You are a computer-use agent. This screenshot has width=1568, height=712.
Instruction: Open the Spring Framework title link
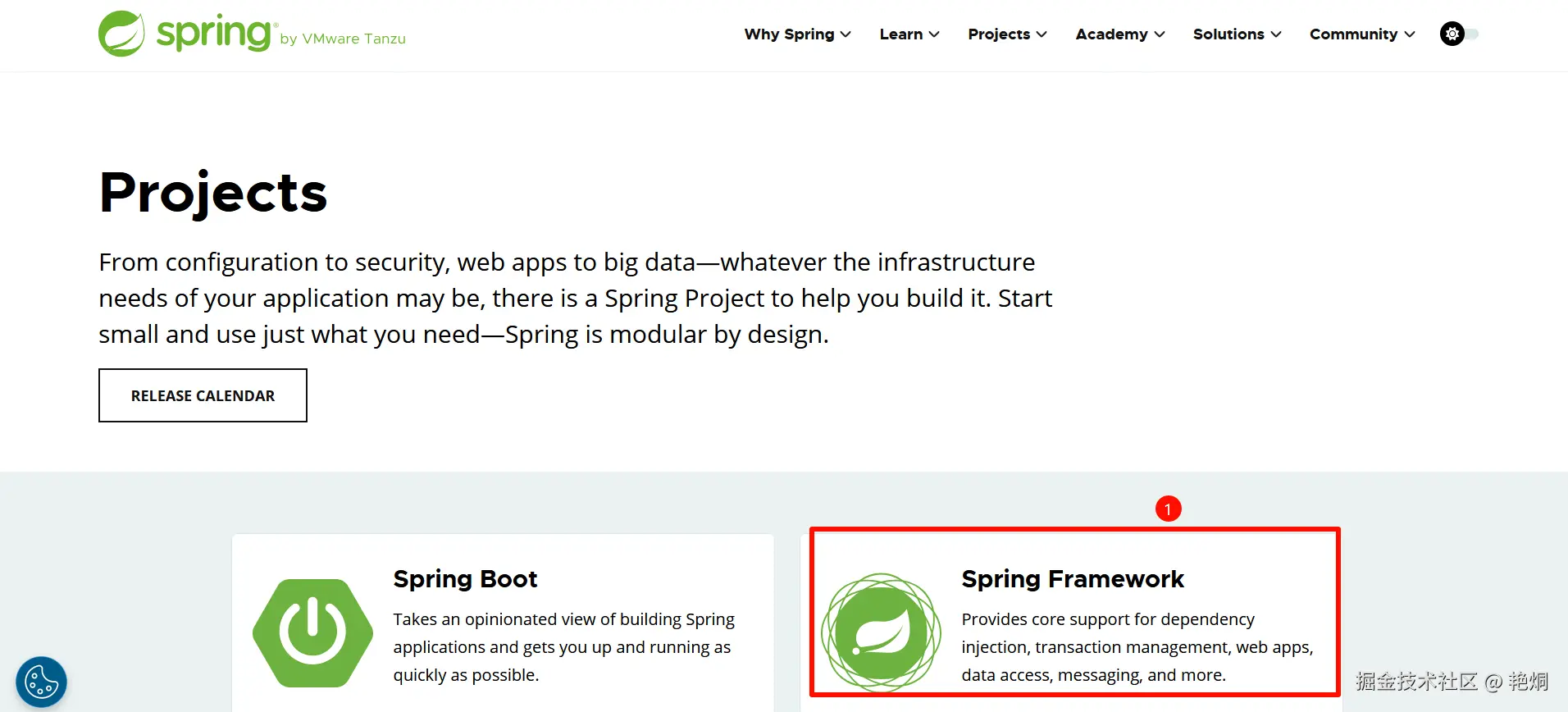tap(1073, 579)
